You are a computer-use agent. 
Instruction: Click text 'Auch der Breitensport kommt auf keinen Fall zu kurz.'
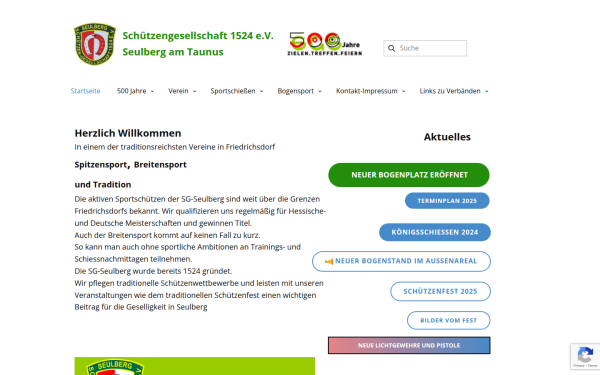[x=167, y=235]
